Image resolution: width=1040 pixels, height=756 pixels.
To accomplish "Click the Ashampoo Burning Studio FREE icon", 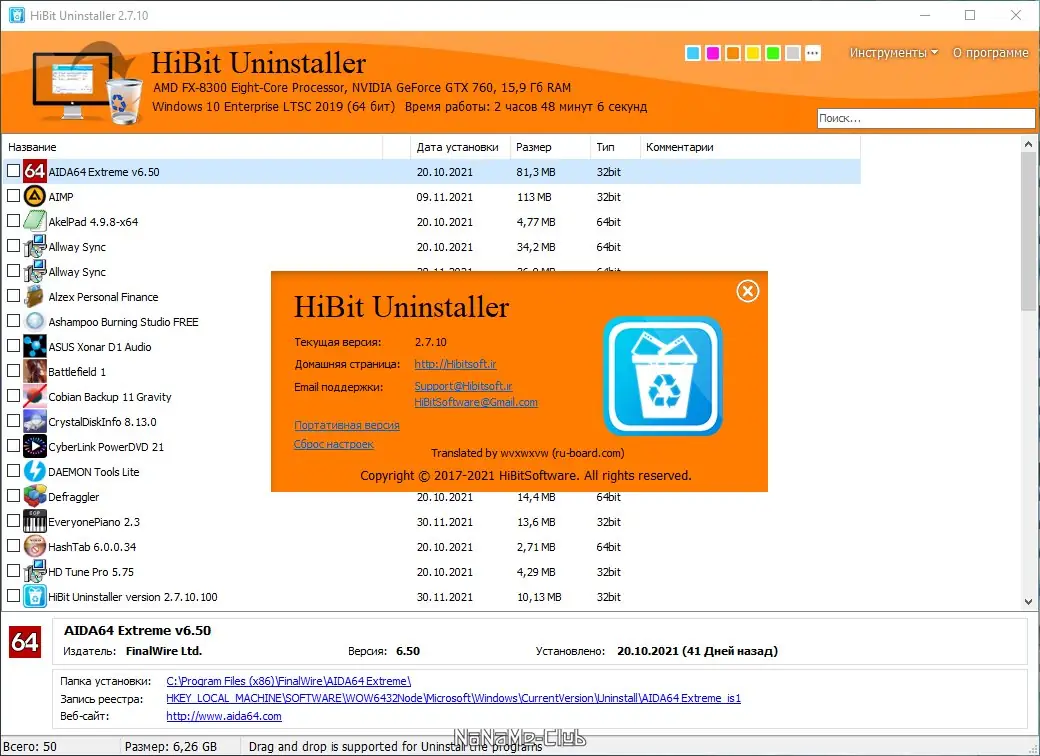I will [34, 322].
